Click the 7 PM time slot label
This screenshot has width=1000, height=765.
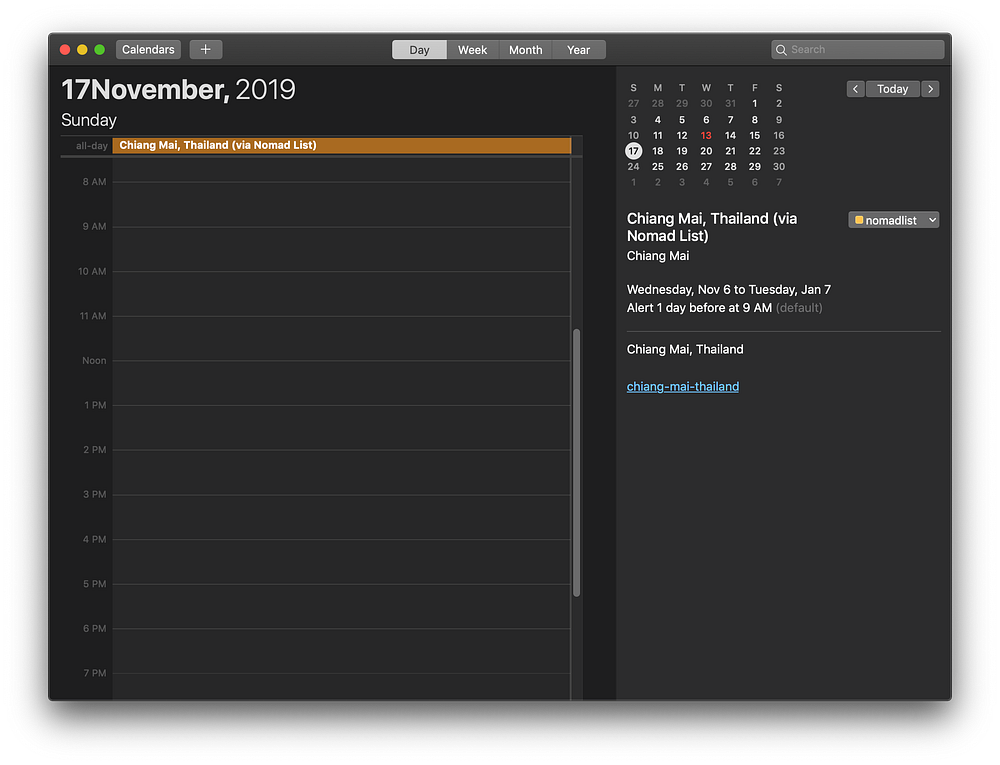click(x=94, y=673)
